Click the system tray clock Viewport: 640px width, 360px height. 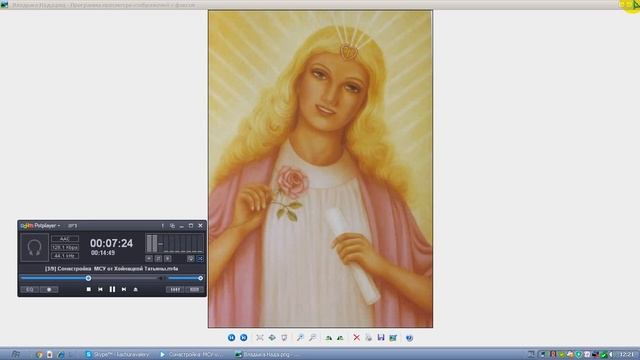[x=627, y=355]
